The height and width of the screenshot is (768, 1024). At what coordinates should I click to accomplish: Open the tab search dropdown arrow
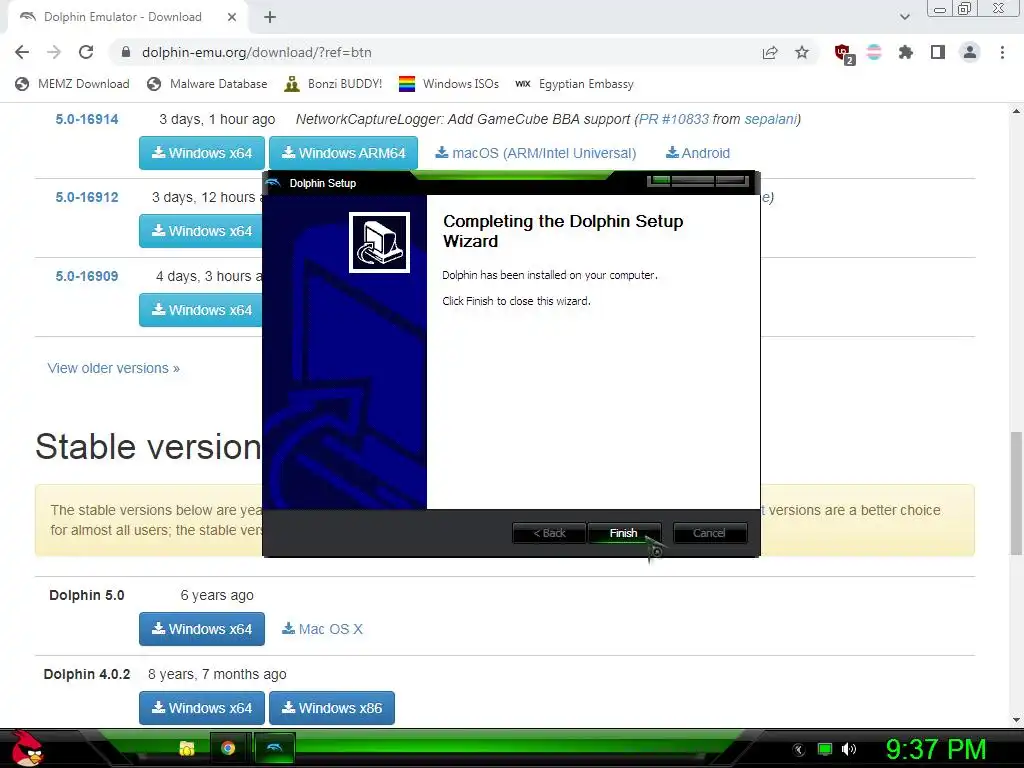904,17
